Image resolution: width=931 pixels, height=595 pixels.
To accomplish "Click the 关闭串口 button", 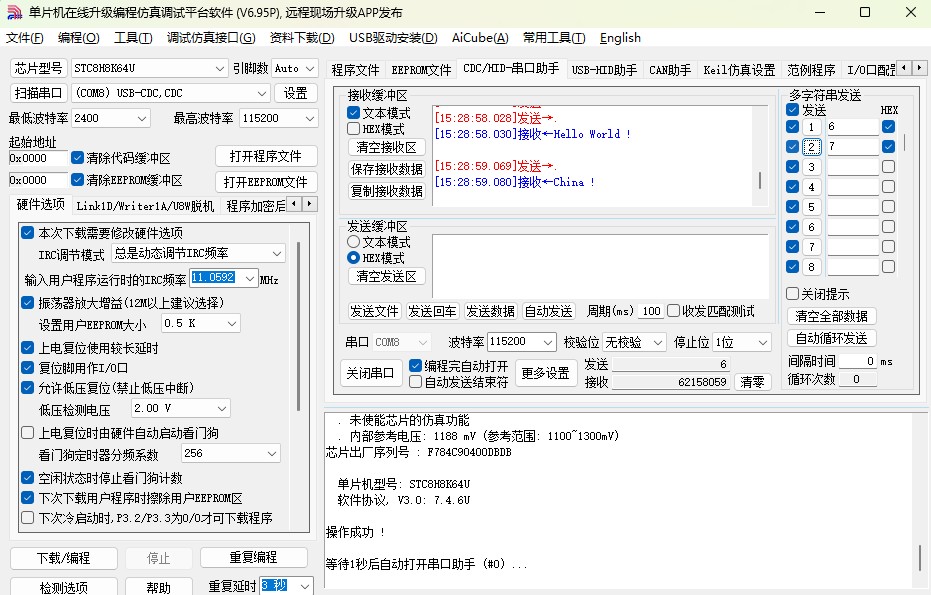I will pyautogui.click(x=370, y=373).
